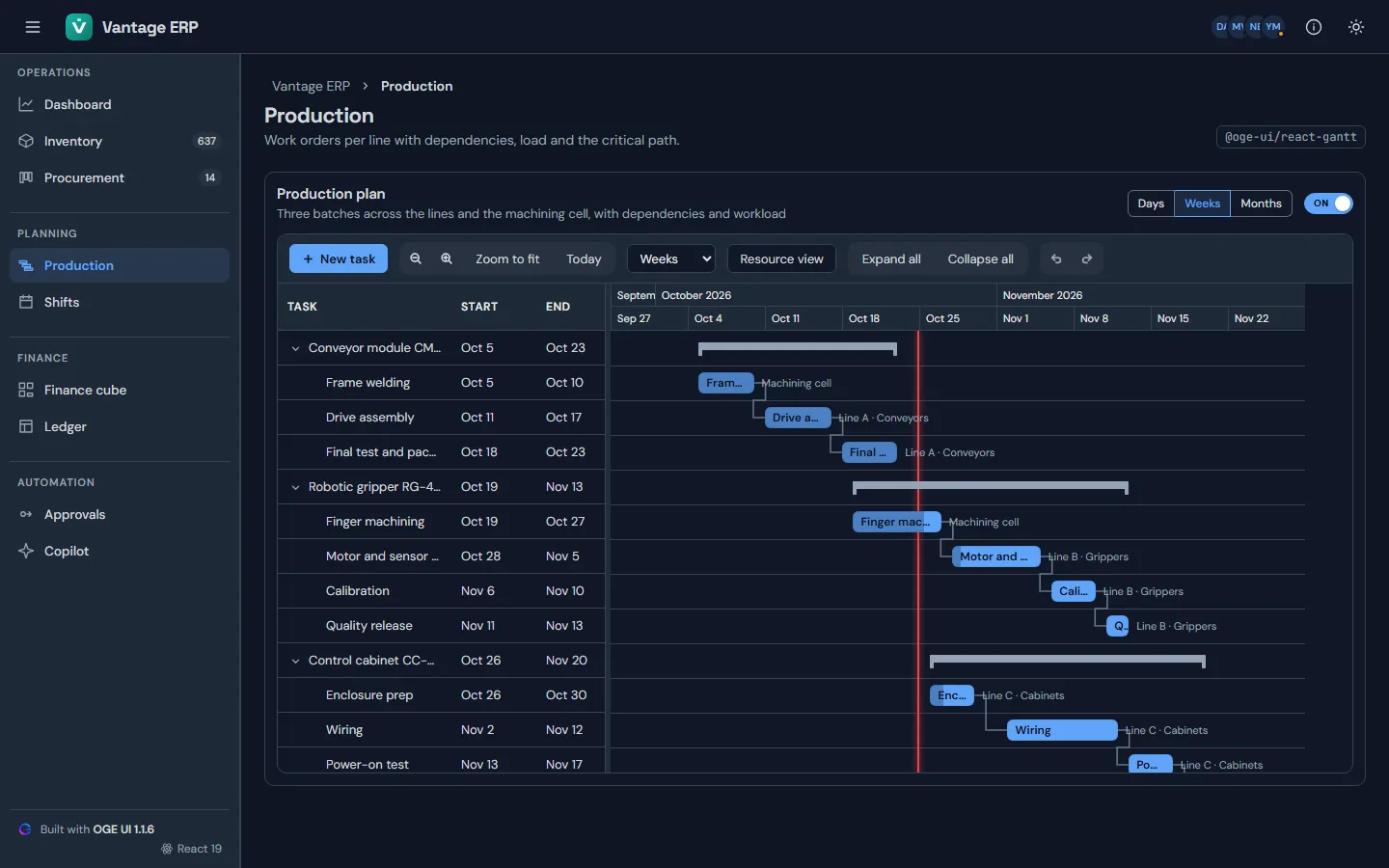
Task: Click the Copilot sparkle icon
Action: [x=26, y=551]
